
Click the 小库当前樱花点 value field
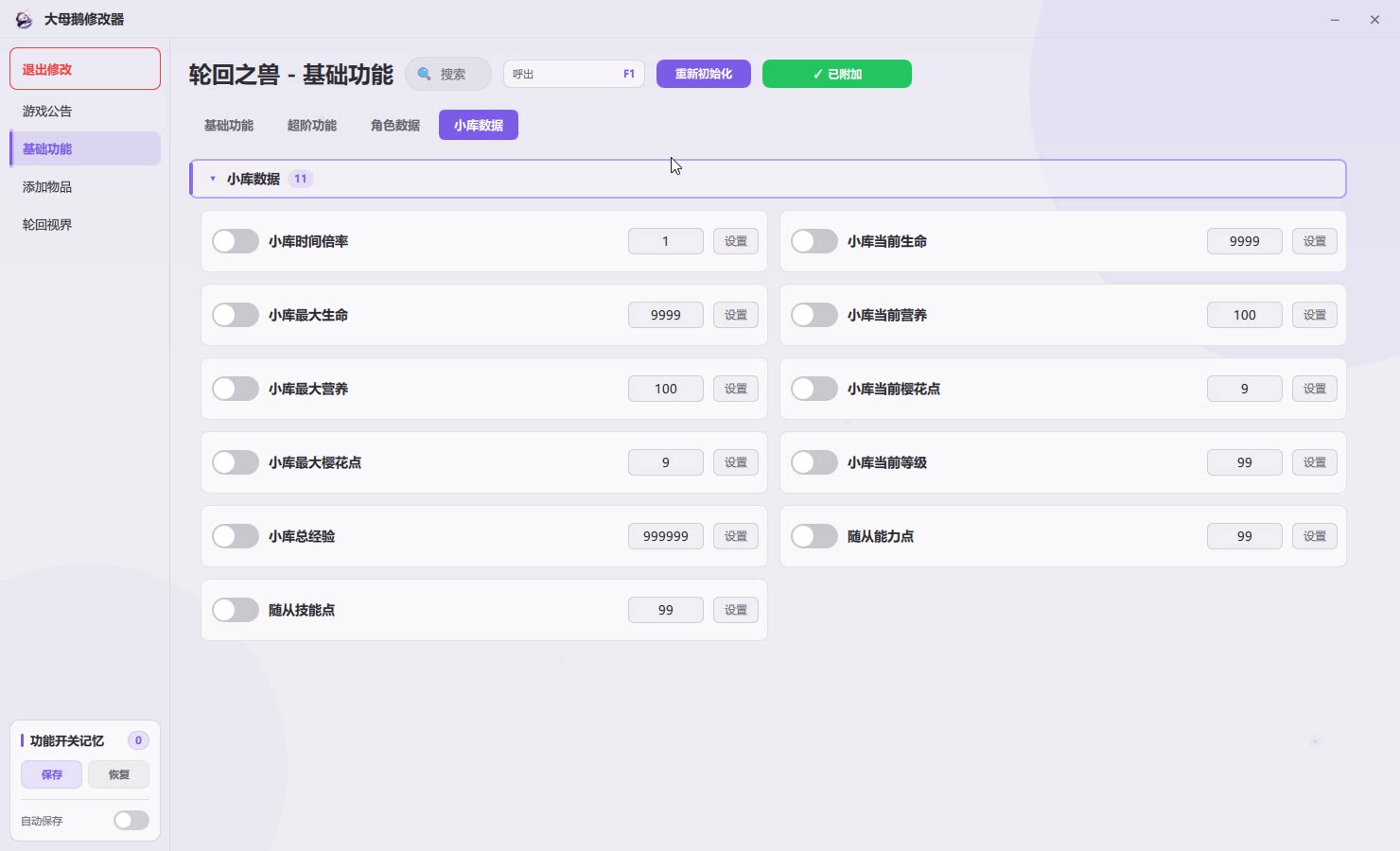pyautogui.click(x=1245, y=389)
